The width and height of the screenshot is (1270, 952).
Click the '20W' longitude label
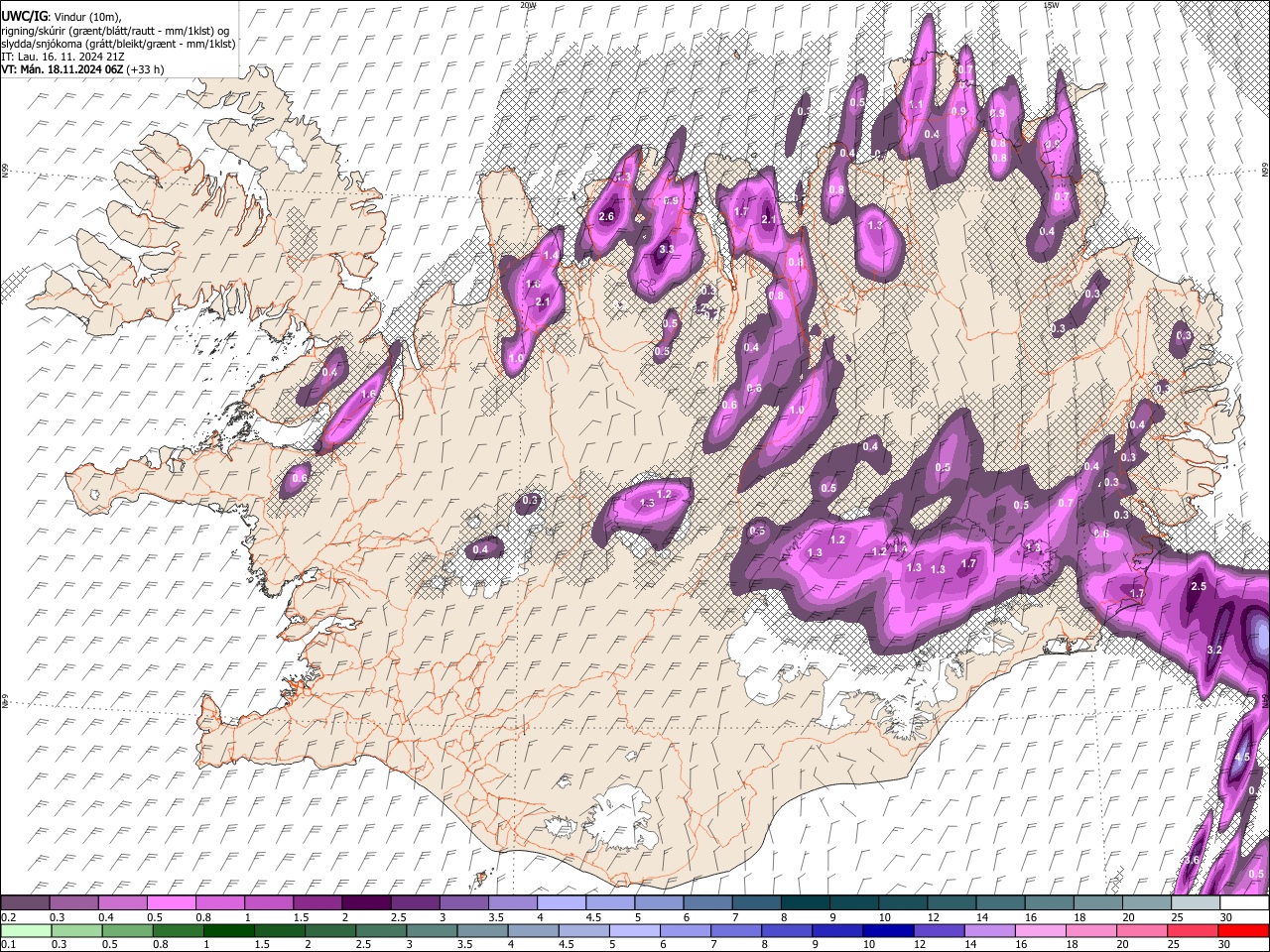[529, 5]
